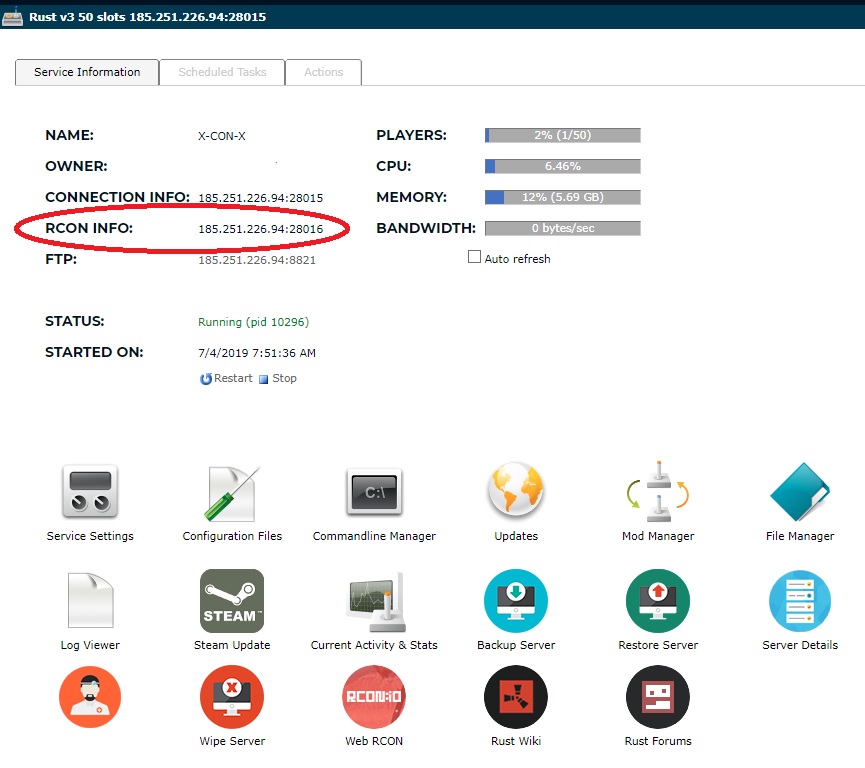This screenshot has width=865, height=768.
Task: Launch Web RCON
Action: [x=374, y=697]
